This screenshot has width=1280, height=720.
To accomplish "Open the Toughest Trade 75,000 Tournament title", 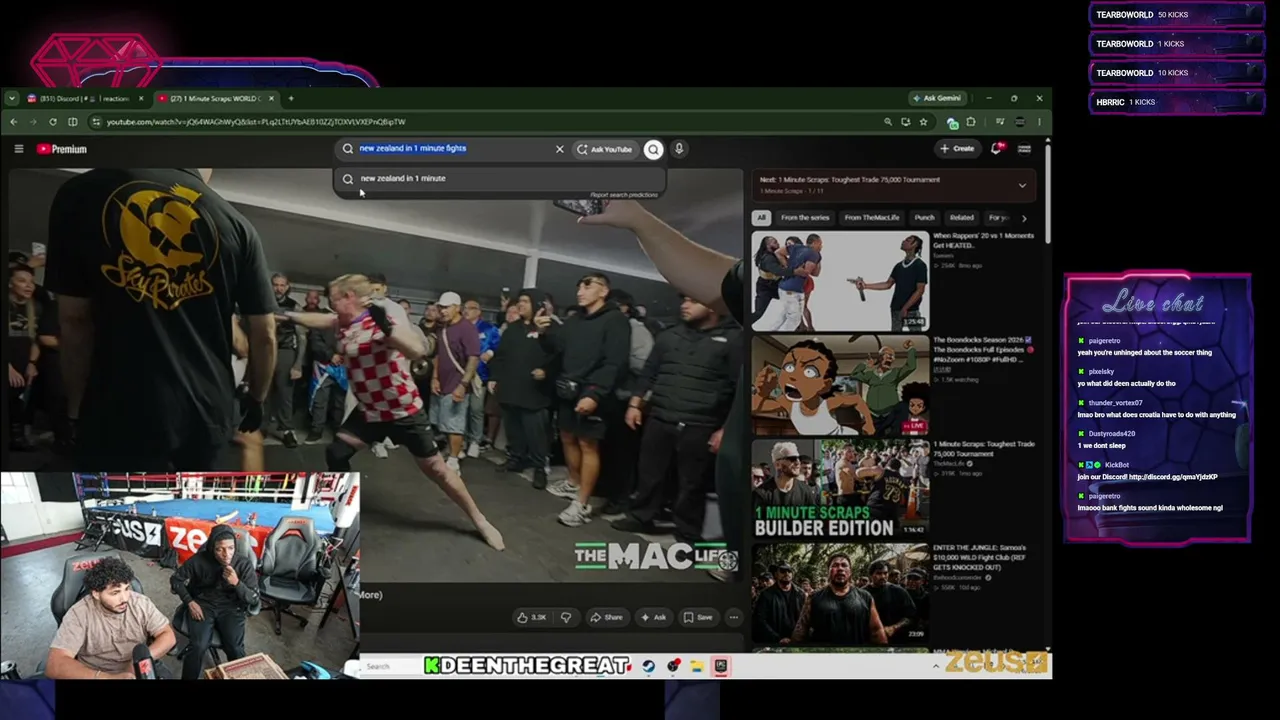I will [x=984, y=449].
